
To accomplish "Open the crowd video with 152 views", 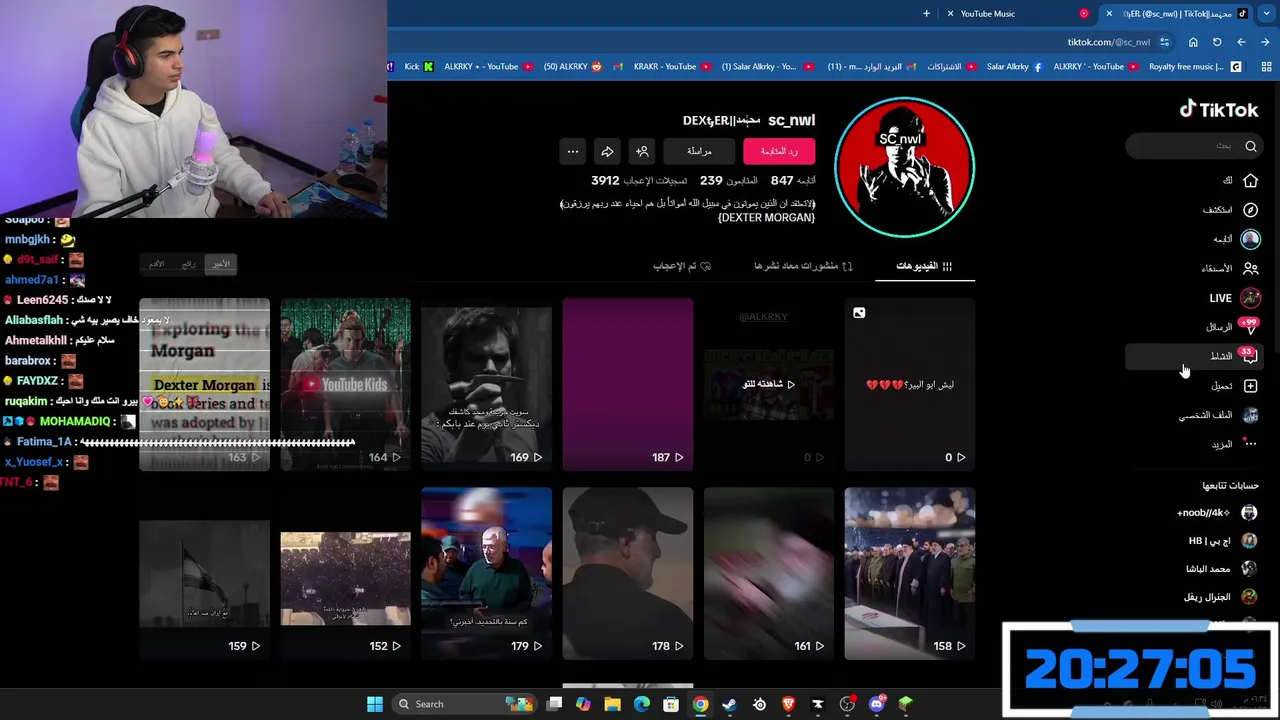I will (x=345, y=573).
